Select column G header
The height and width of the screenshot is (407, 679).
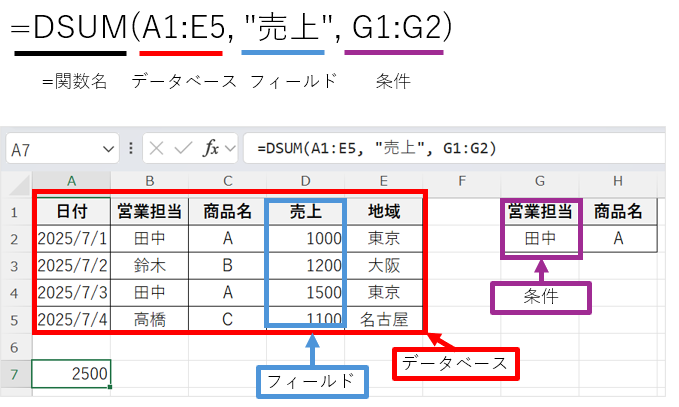tap(540, 181)
